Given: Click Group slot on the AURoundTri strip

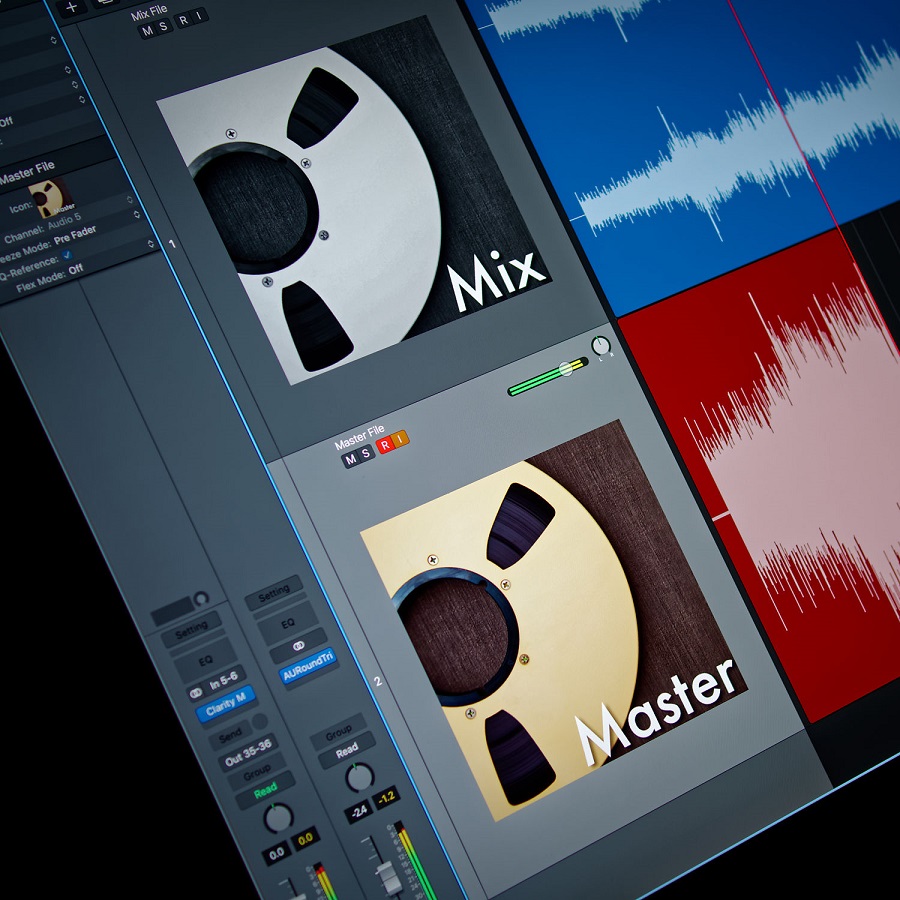Looking at the screenshot, I should (x=339, y=732).
